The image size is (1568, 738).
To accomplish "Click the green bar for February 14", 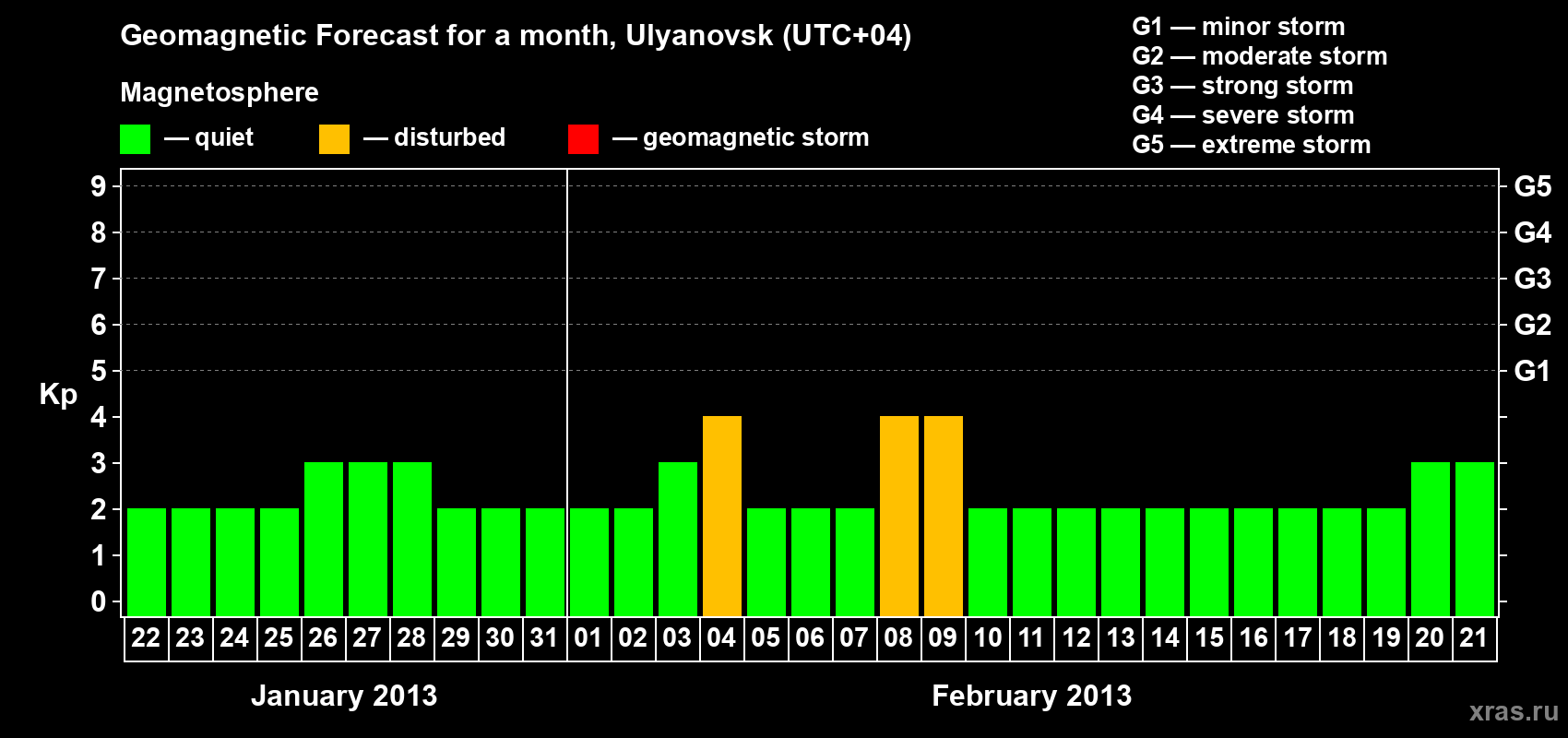I will point(1165,562).
